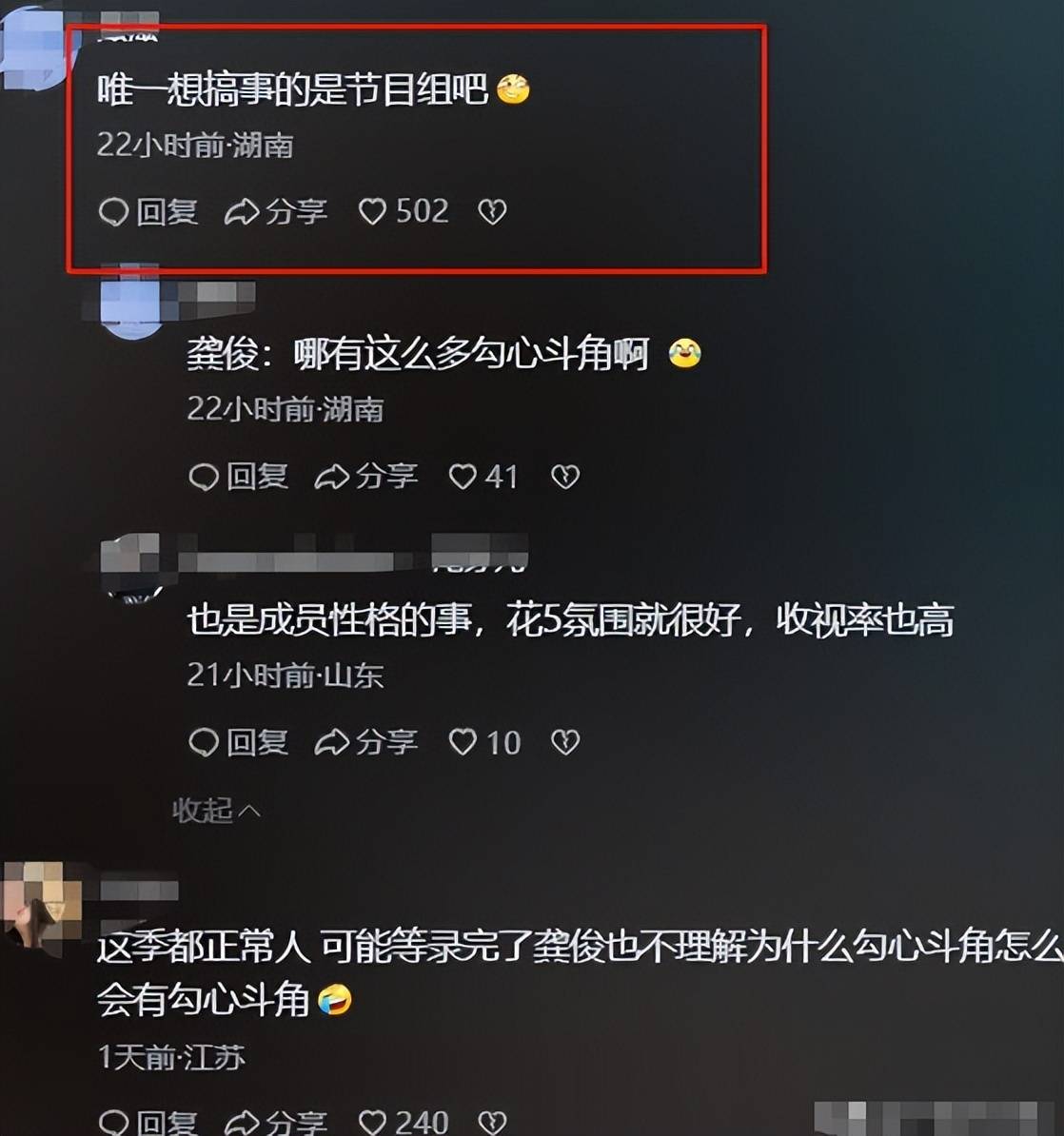Screen dimensions: 1064x1136
Task: Share the 龚俊 勾心斗角 reply
Action: tap(366, 477)
